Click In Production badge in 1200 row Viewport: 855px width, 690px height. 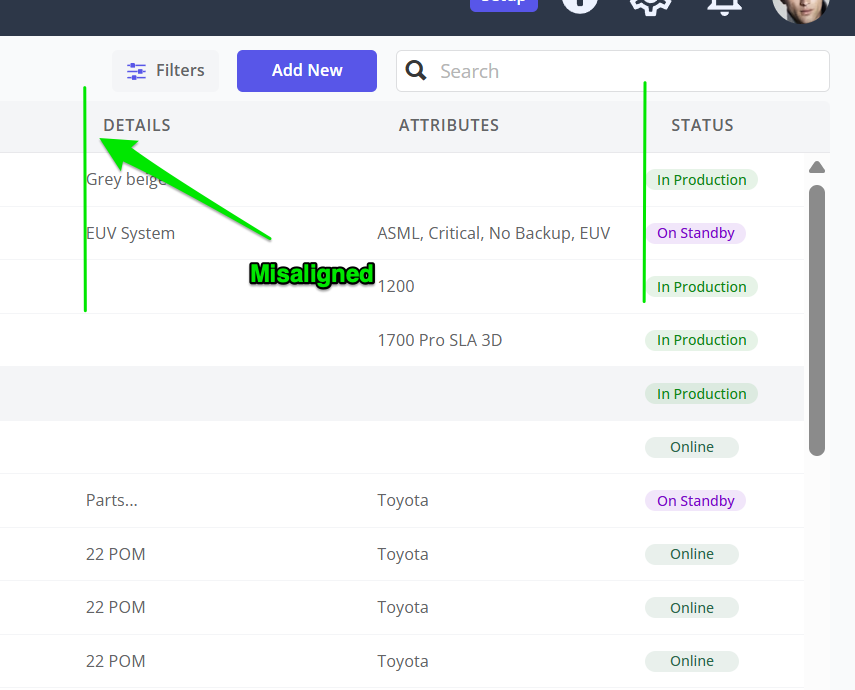tap(702, 287)
